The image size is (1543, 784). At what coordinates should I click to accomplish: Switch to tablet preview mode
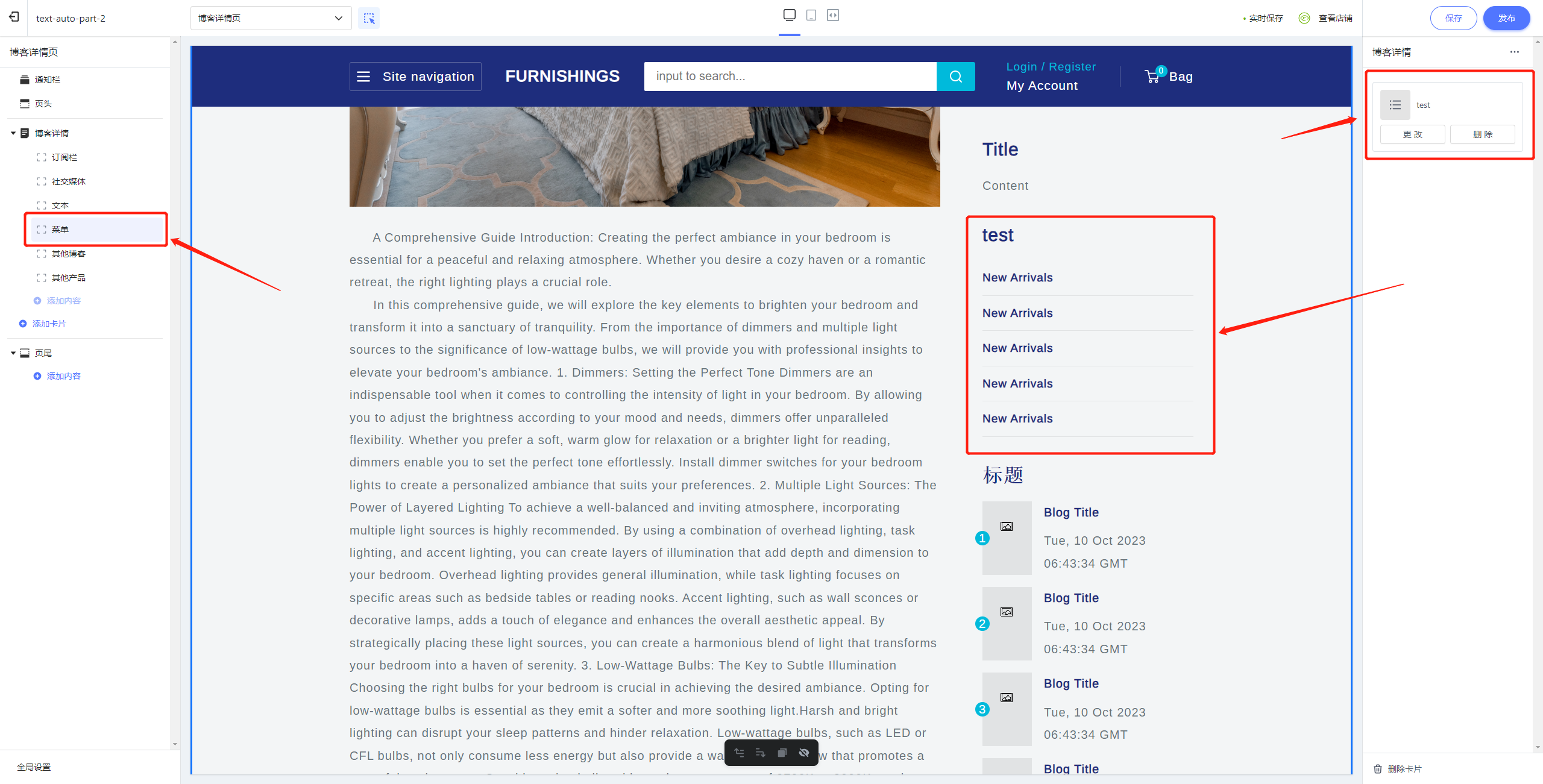point(811,16)
